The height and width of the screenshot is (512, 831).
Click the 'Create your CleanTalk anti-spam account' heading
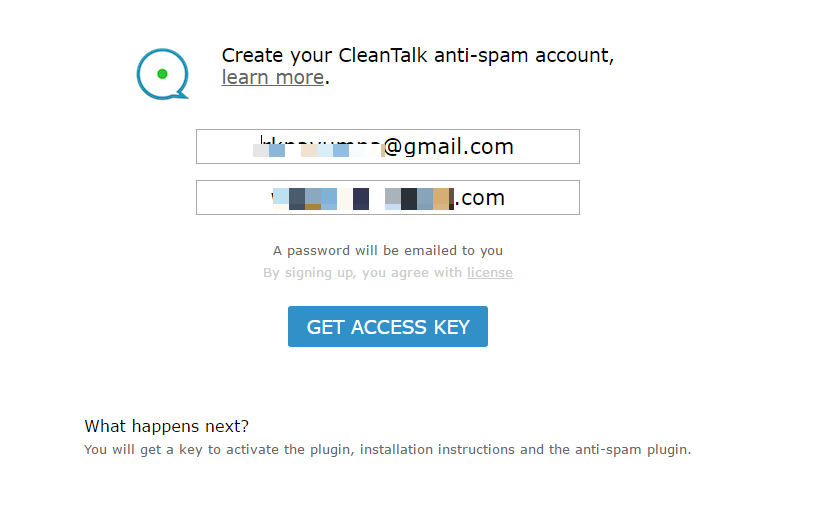point(418,56)
